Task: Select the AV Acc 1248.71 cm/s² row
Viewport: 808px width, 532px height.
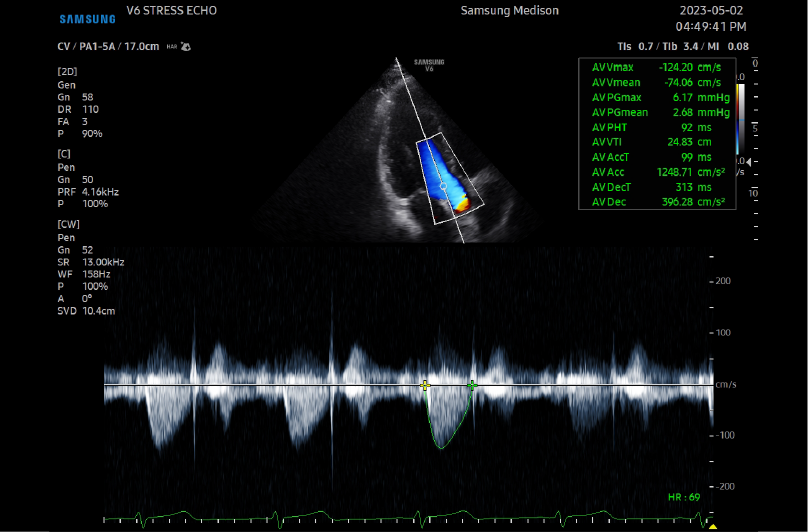Action: [x=659, y=172]
